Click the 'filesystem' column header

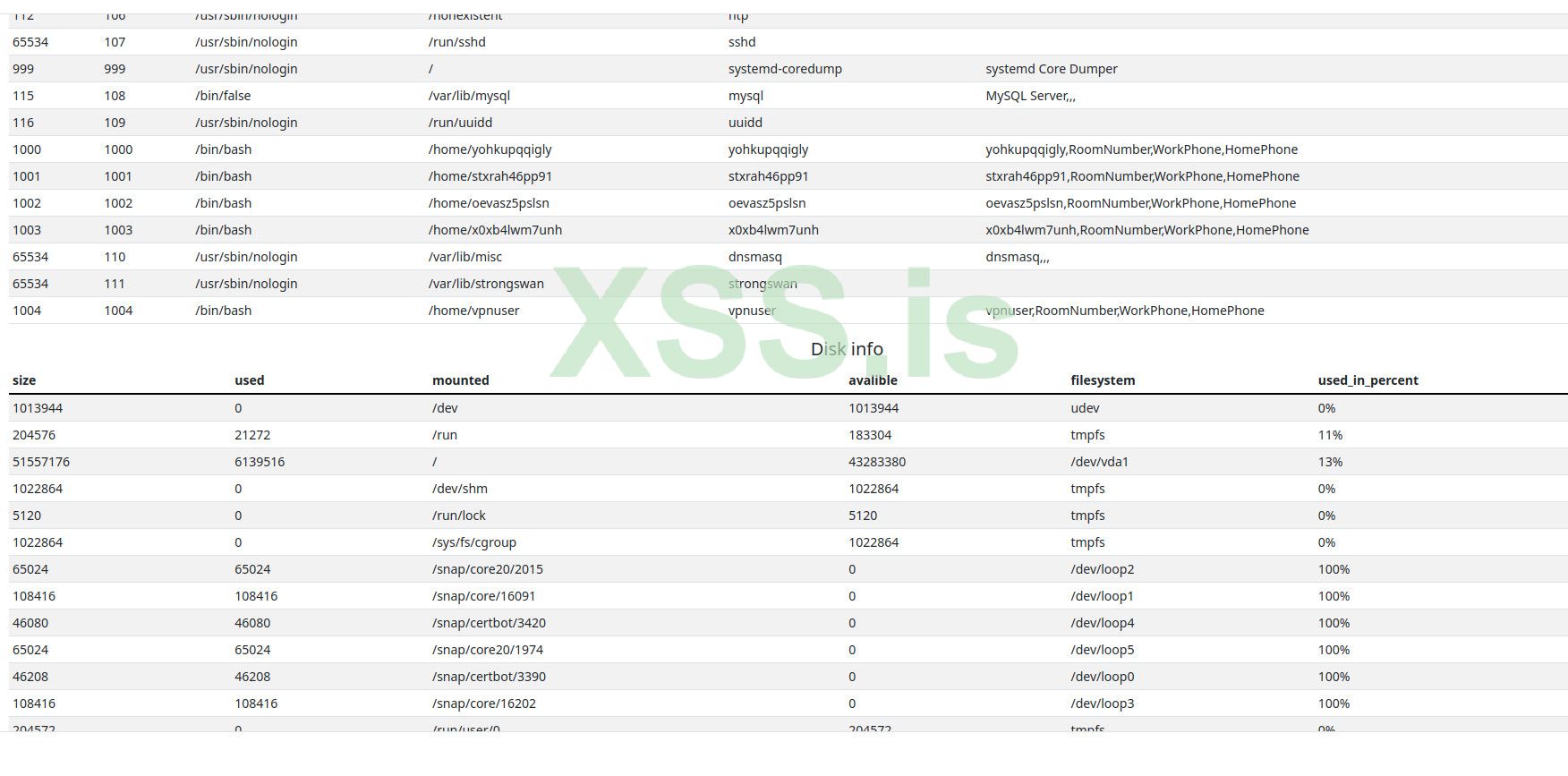click(1103, 380)
